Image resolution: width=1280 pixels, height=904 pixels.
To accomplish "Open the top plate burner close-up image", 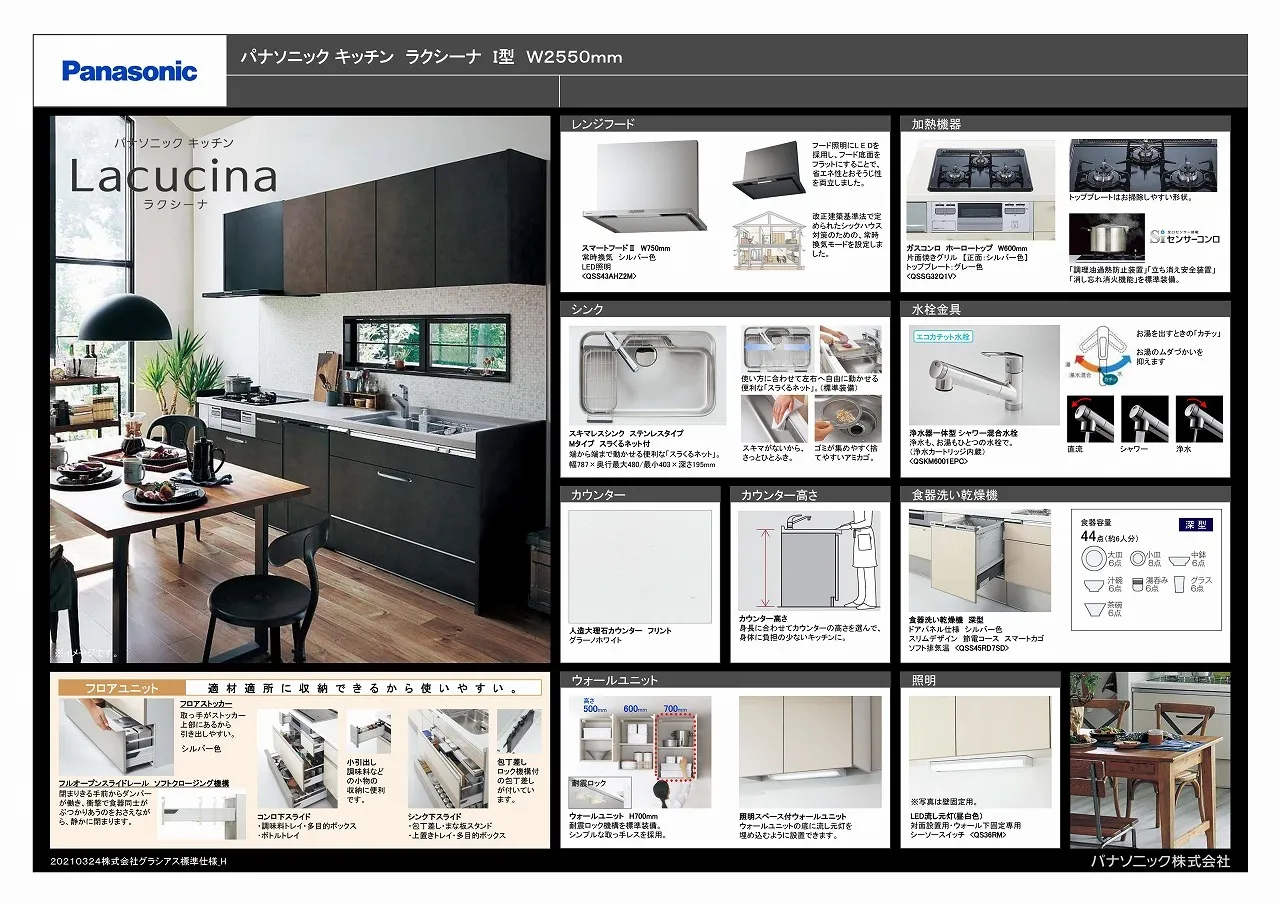I will point(1145,165).
